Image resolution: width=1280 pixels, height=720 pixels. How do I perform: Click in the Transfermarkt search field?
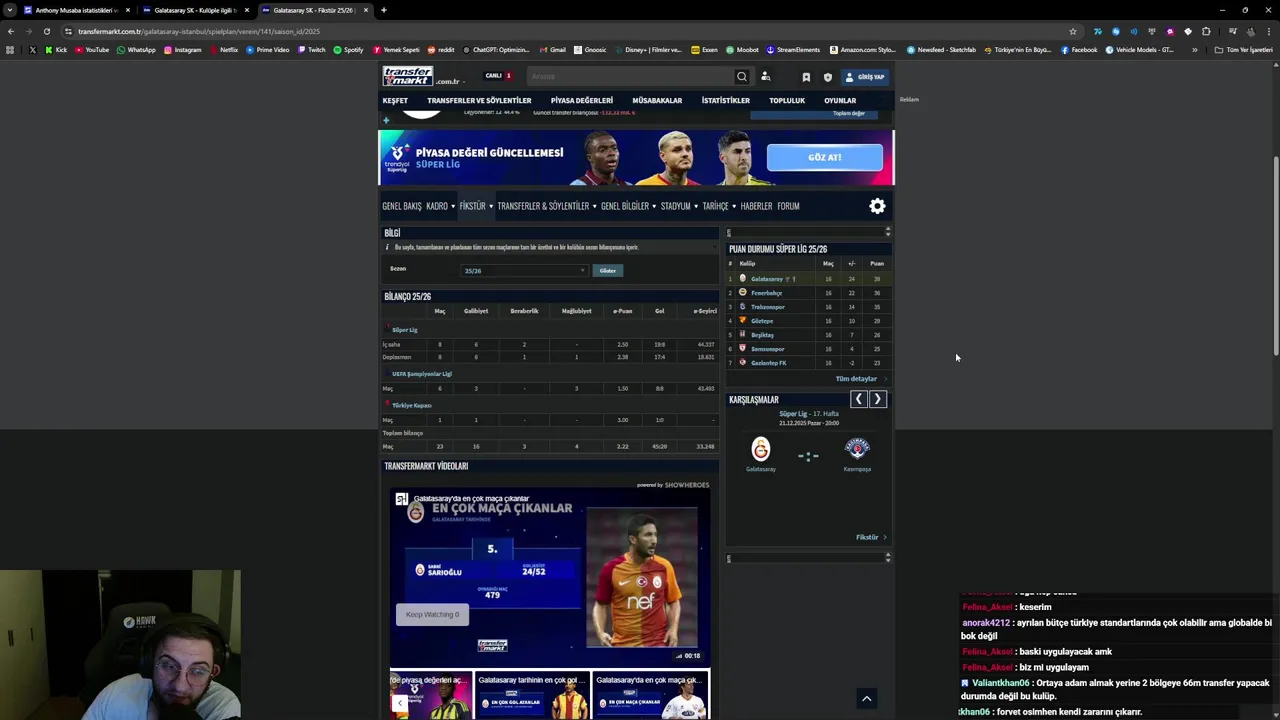point(630,76)
